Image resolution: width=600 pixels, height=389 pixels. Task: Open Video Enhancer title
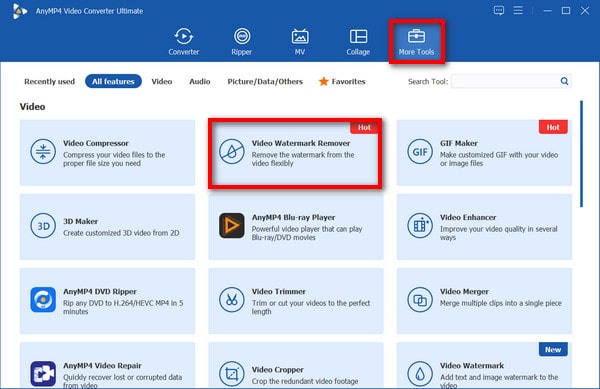[x=468, y=217]
